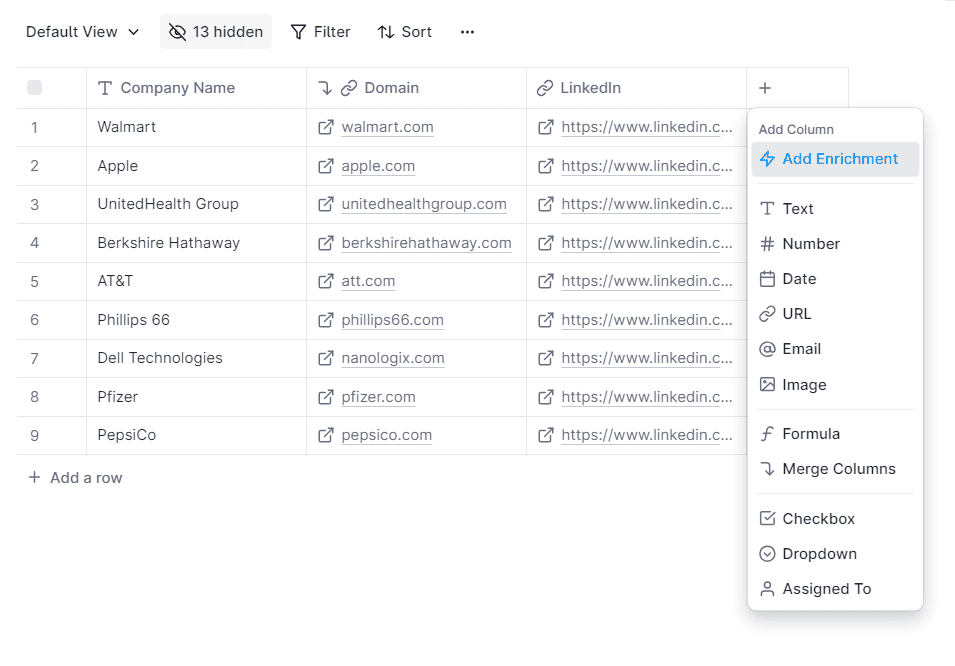Click external link icon beside walmart.com
The width and height of the screenshot is (955, 666).
(x=325, y=127)
